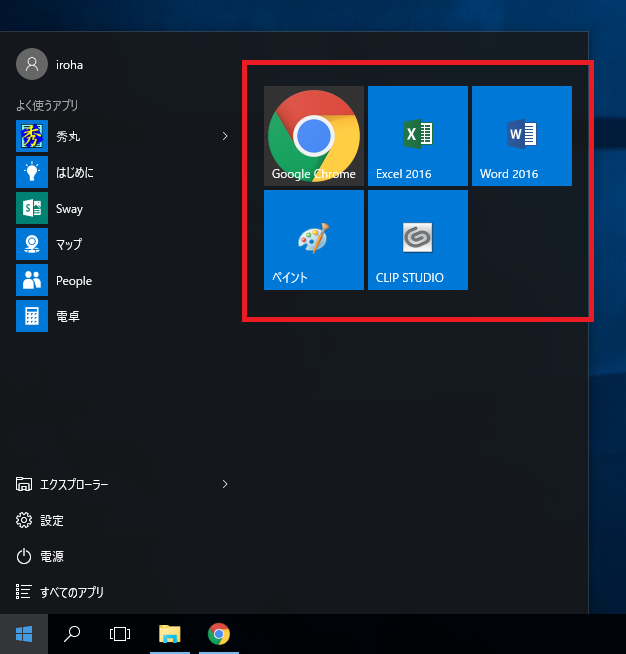The image size is (626, 654).
Task: Open the CLIP STUDIO tile
Action: click(418, 240)
